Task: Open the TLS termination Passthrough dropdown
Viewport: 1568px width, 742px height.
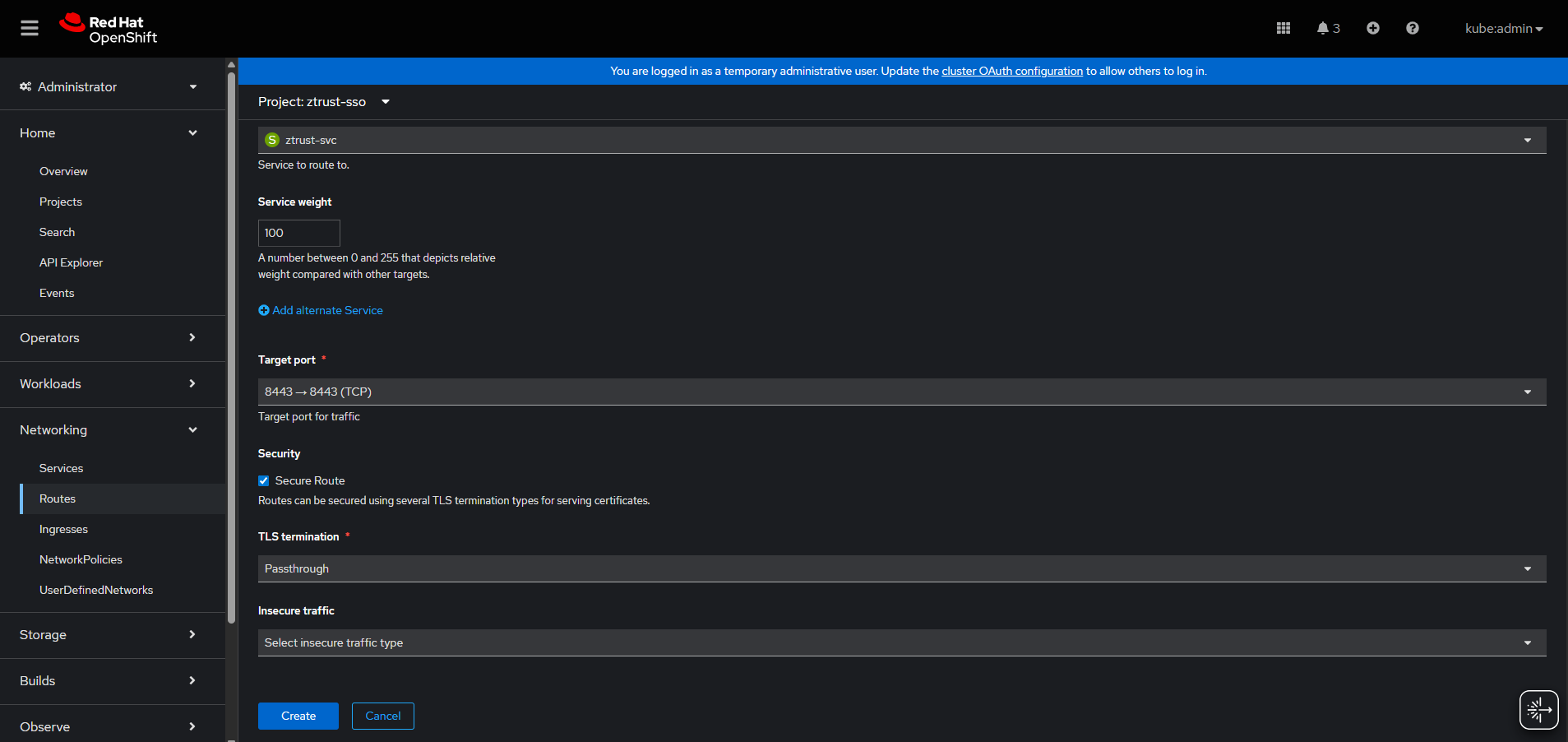Action: click(x=901, y=569)
